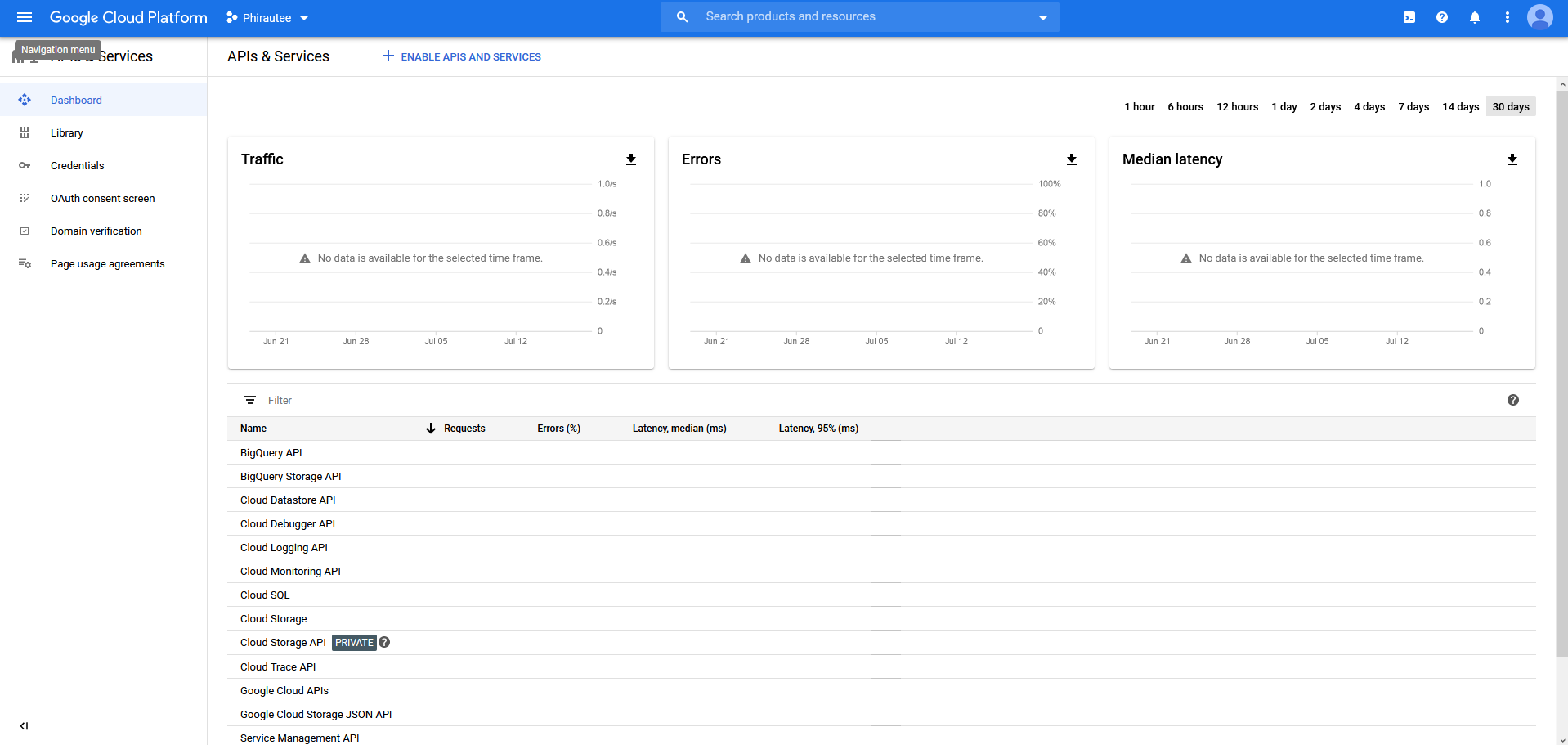Open the Help icon in header

click(x=1442, y=17)
